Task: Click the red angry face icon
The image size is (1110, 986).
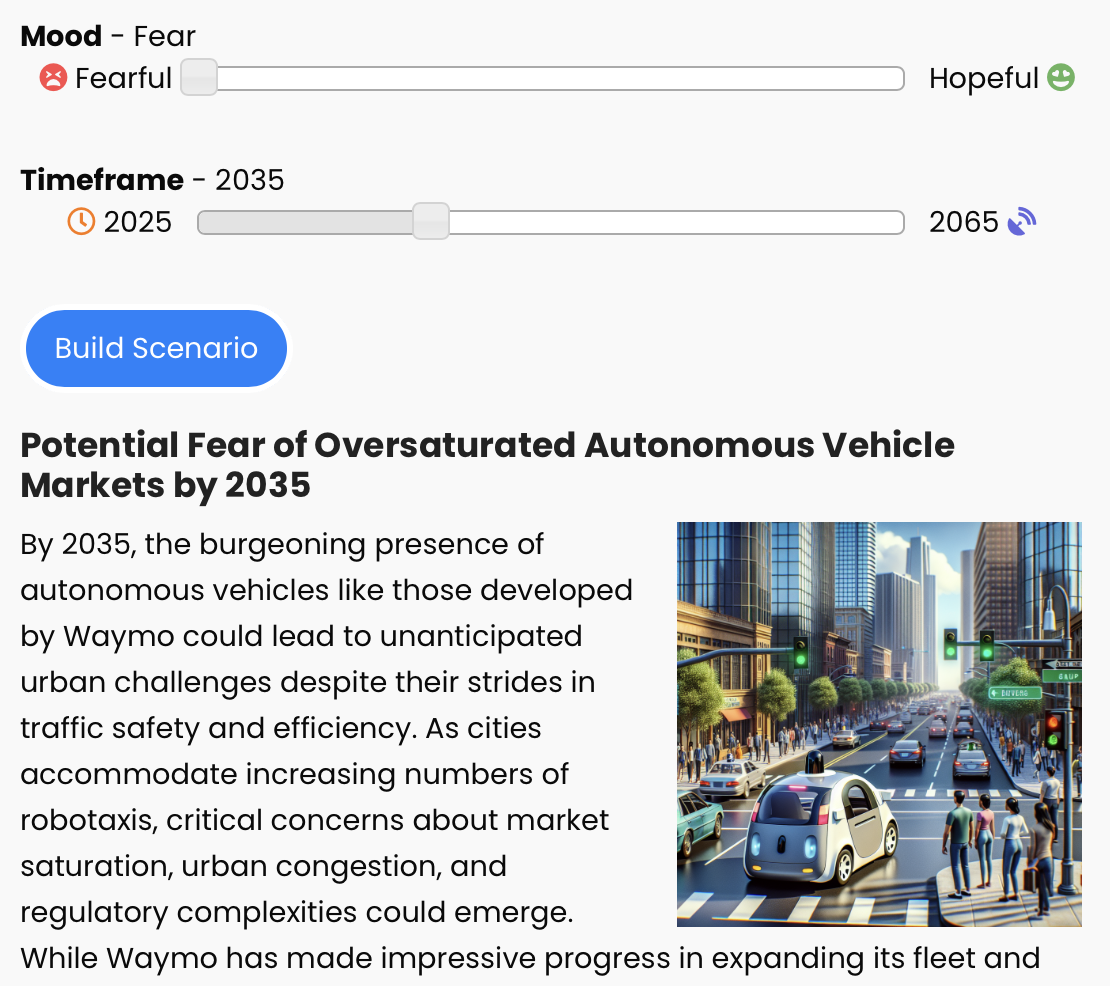Action: pos(53,77)
